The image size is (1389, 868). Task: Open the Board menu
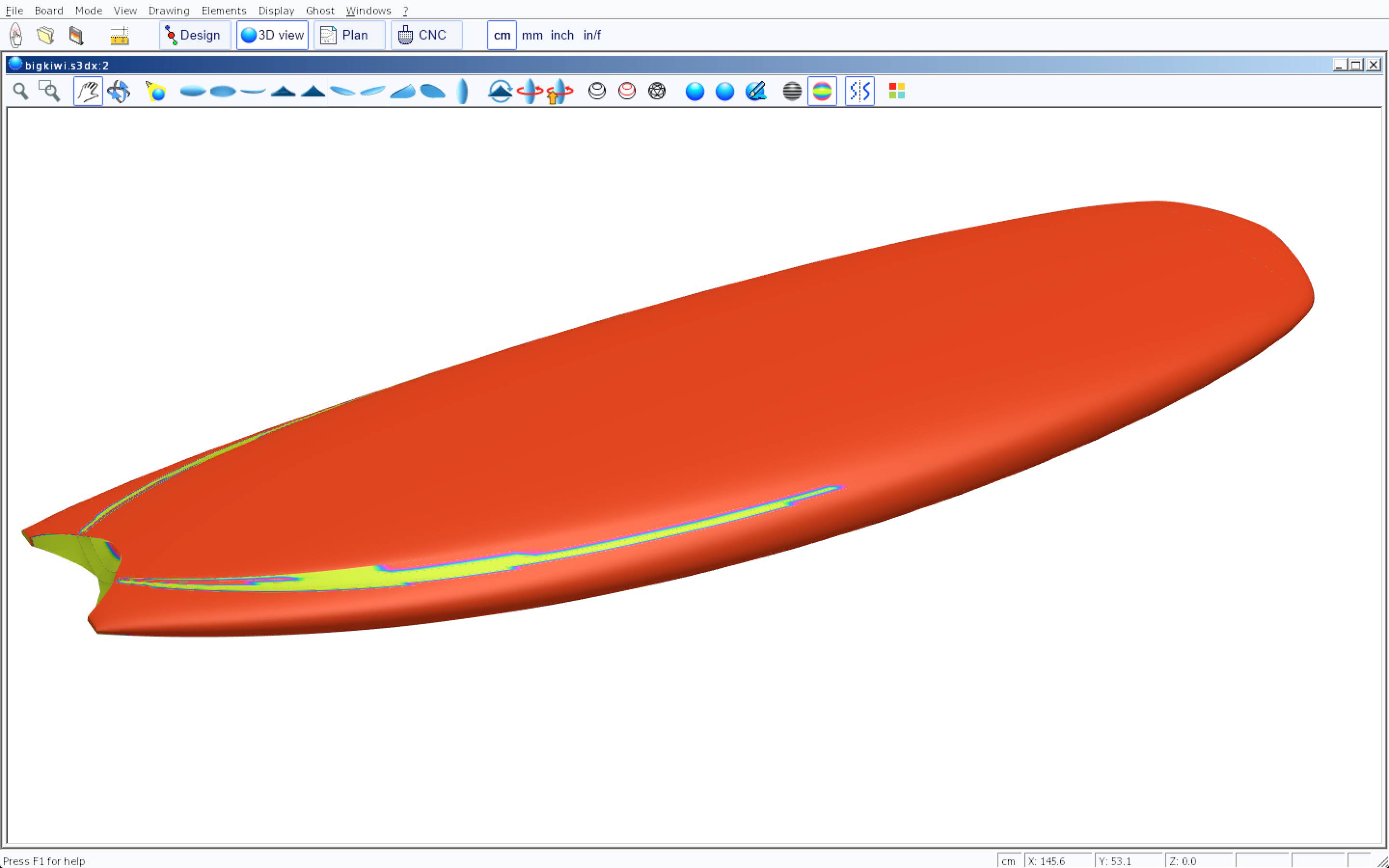tap(49, 11)
